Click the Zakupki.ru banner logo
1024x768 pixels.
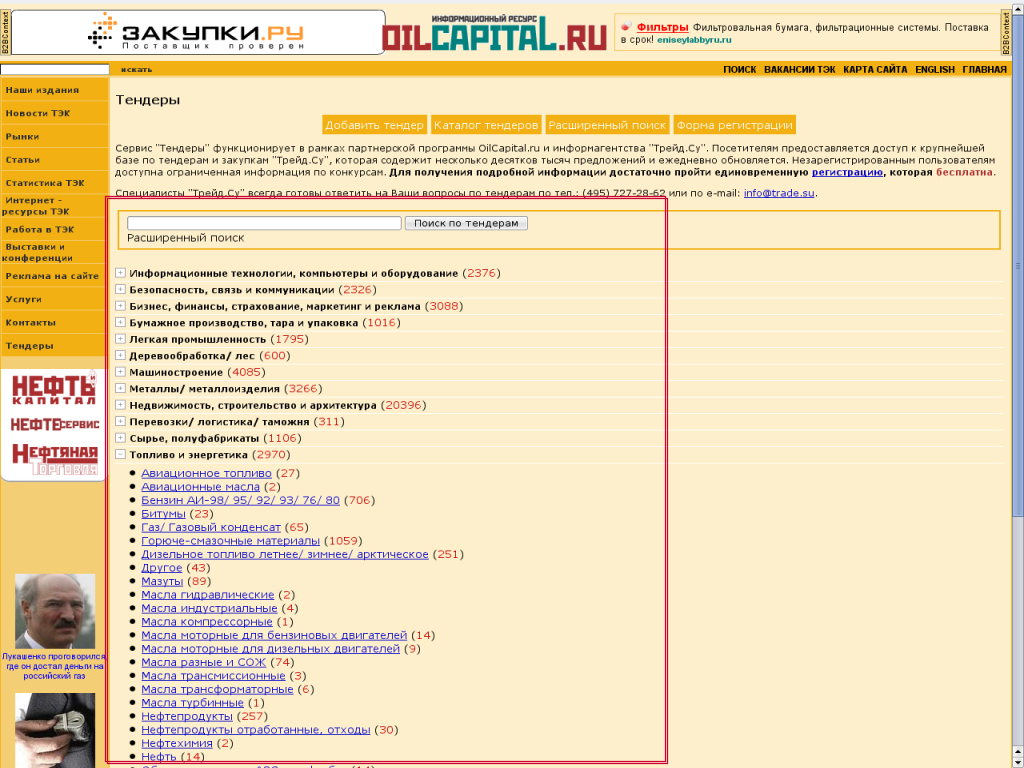tap(197, 32)
